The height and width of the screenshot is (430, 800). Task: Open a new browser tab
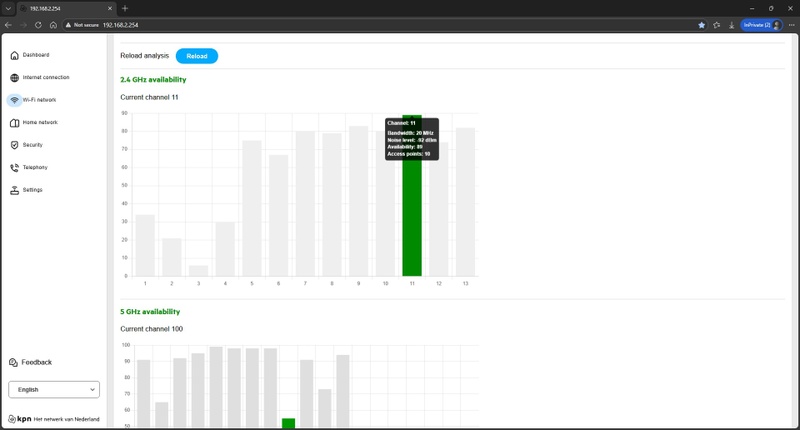click(125, 8)
